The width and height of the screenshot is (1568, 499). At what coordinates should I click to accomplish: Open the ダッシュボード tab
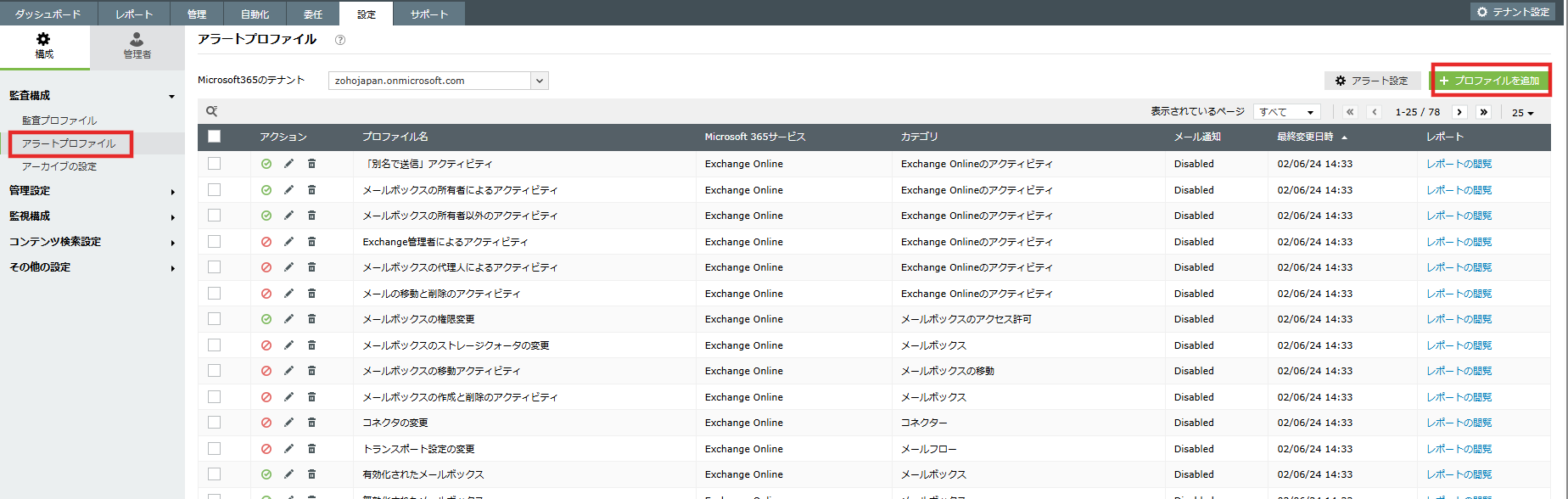[48, 14]
